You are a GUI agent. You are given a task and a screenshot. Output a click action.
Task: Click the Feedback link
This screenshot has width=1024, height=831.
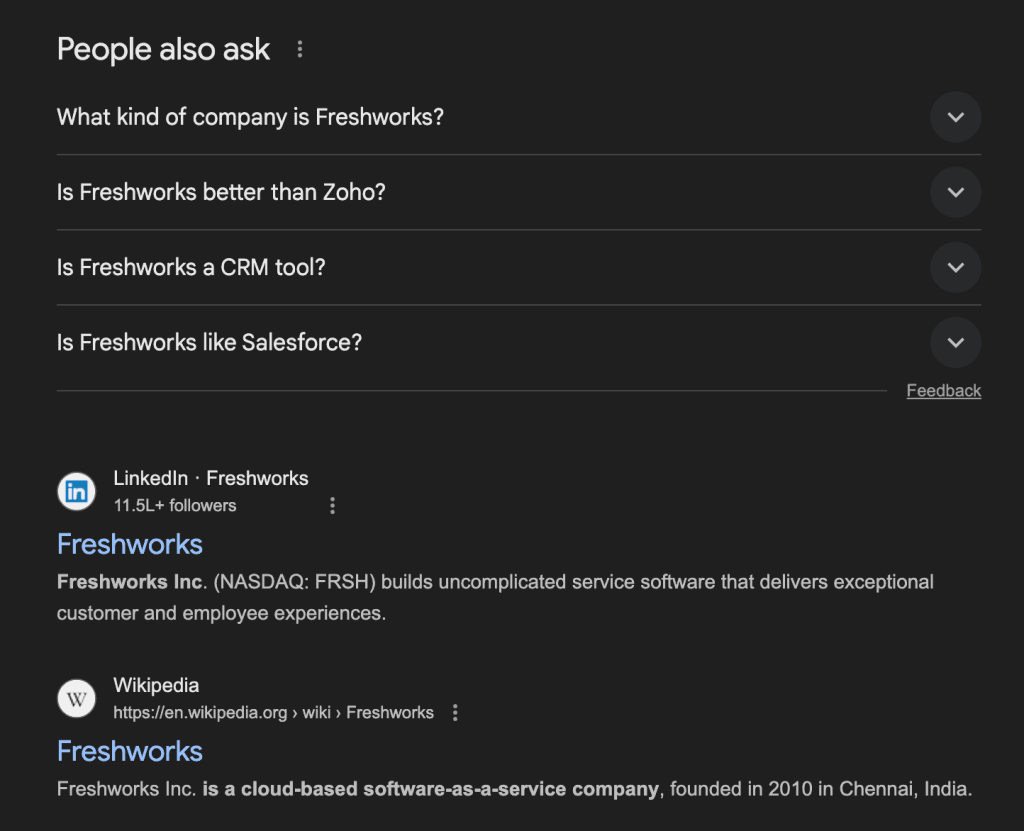pos(943,391)
